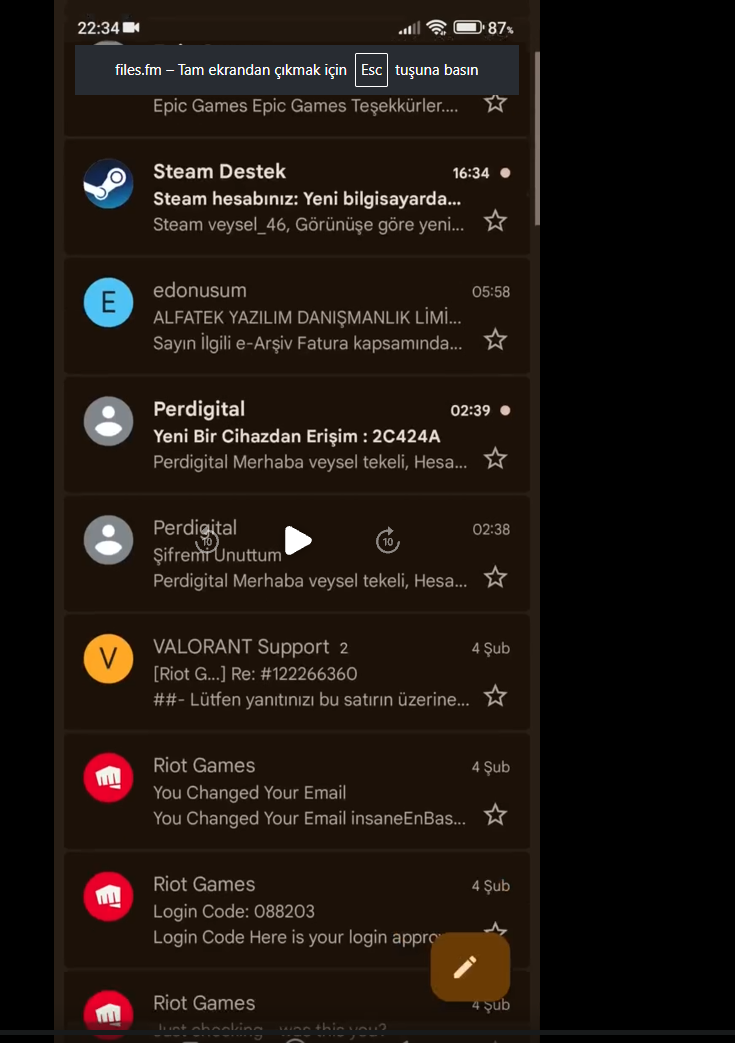
Task: Play the video with center play button
Action: [297, 540]
